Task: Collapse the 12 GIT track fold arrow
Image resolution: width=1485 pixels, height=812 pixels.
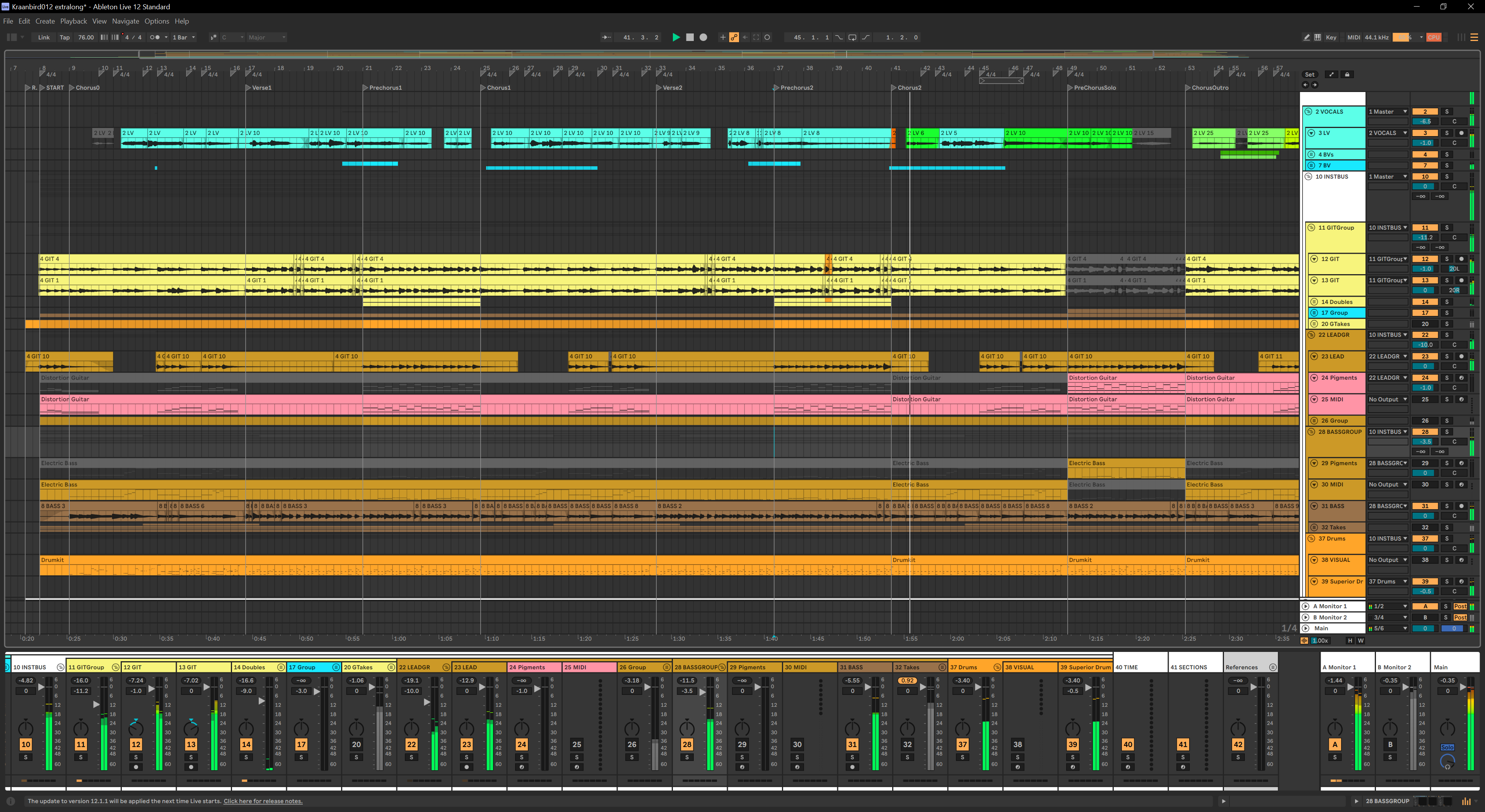Action: click(1314, 259)
